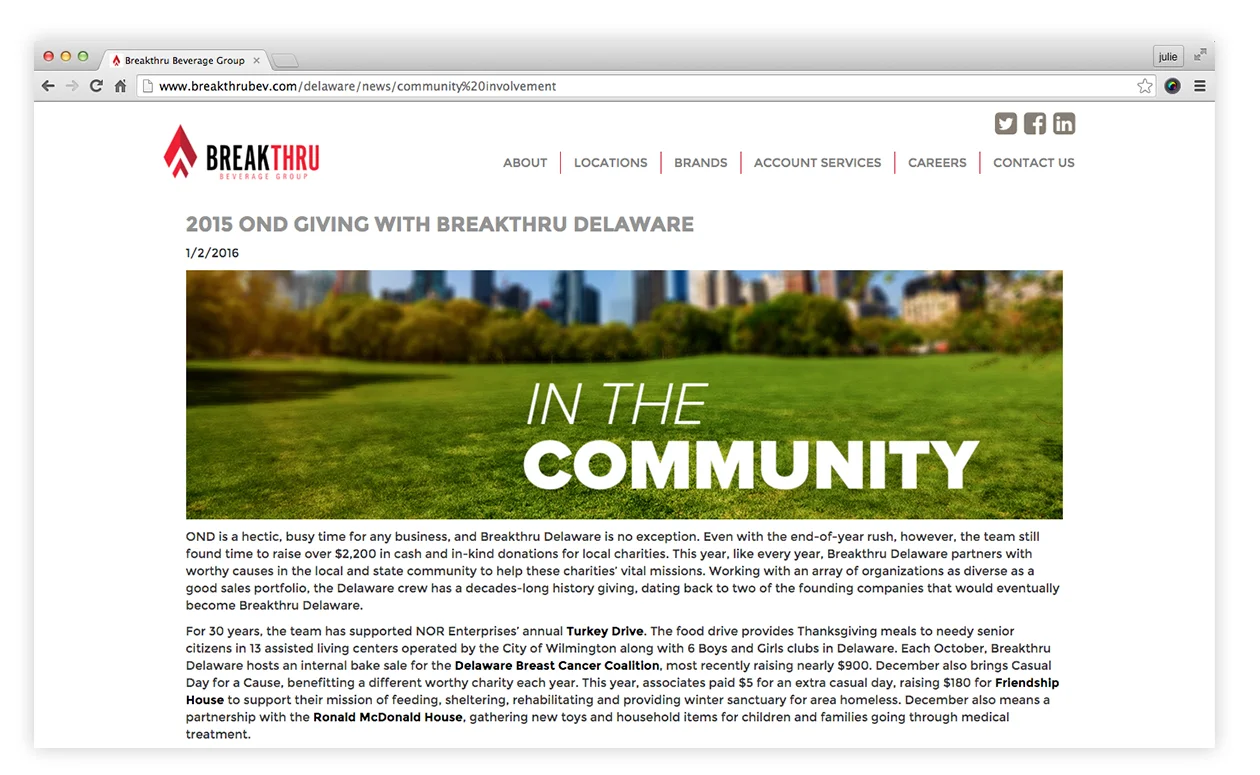Minimize the browser window with the yellow button
1260x775 pixels.
pyautogui.click(x=66, y=57)
